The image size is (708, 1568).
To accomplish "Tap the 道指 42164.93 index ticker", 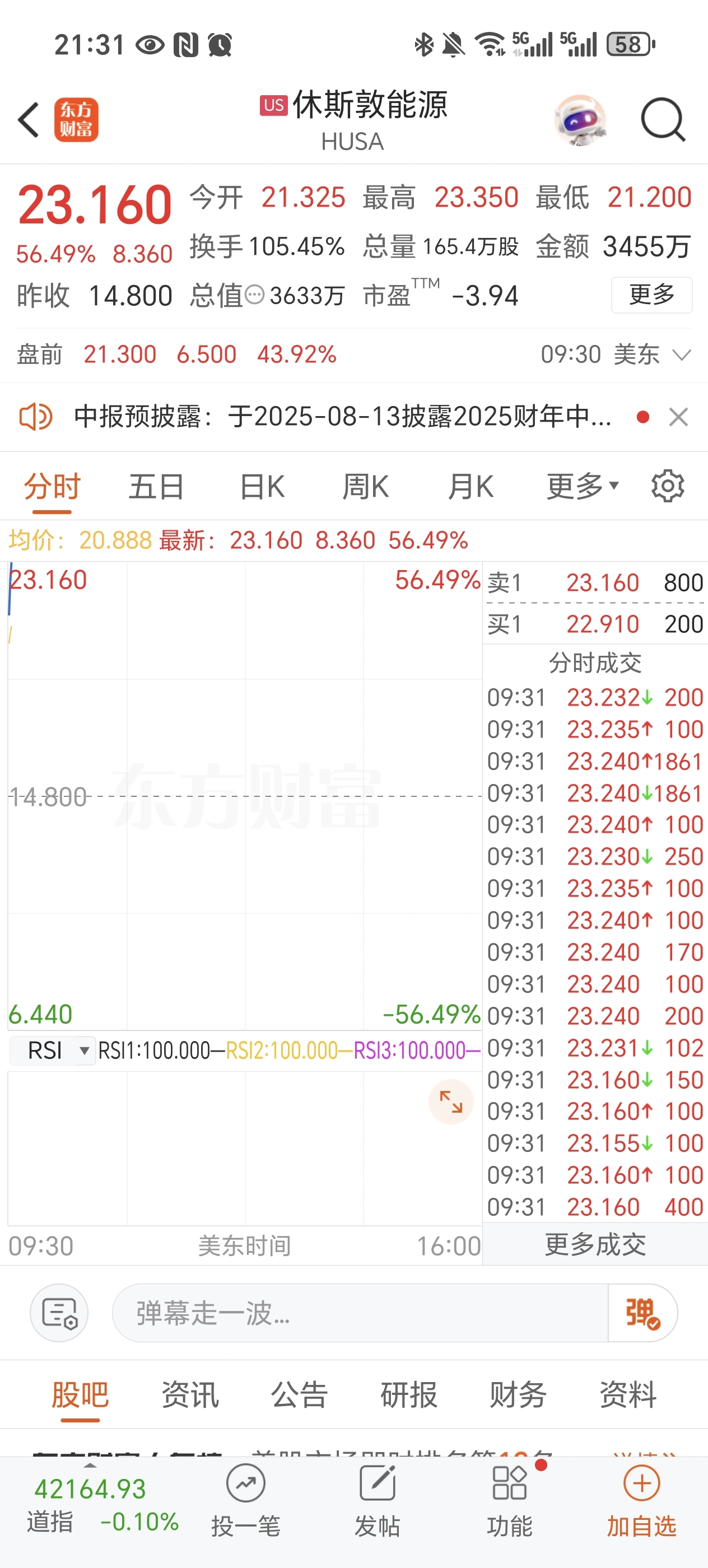I will click(x=103, y=1505).
